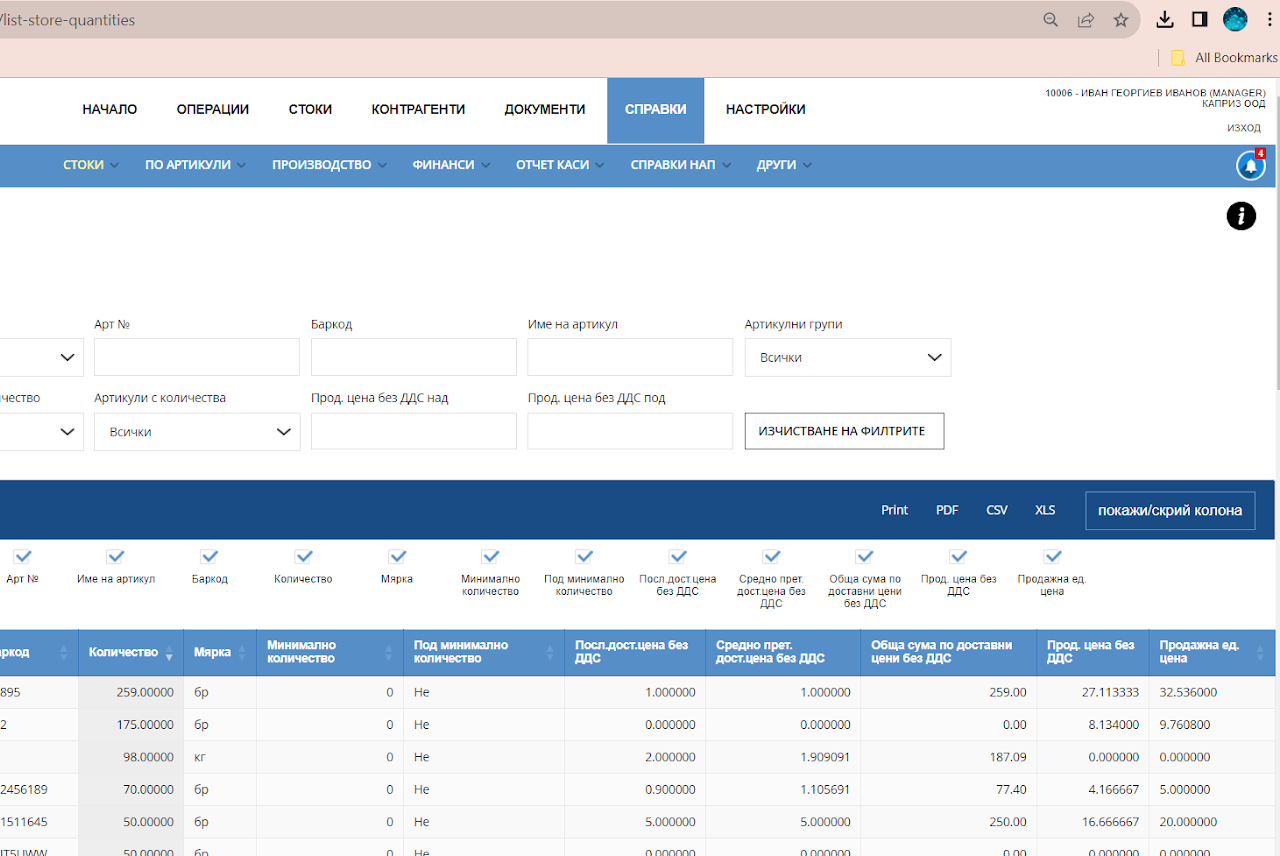Expand the Артикули с количества dropdown
1280x856 pixels.
(197, 432)
